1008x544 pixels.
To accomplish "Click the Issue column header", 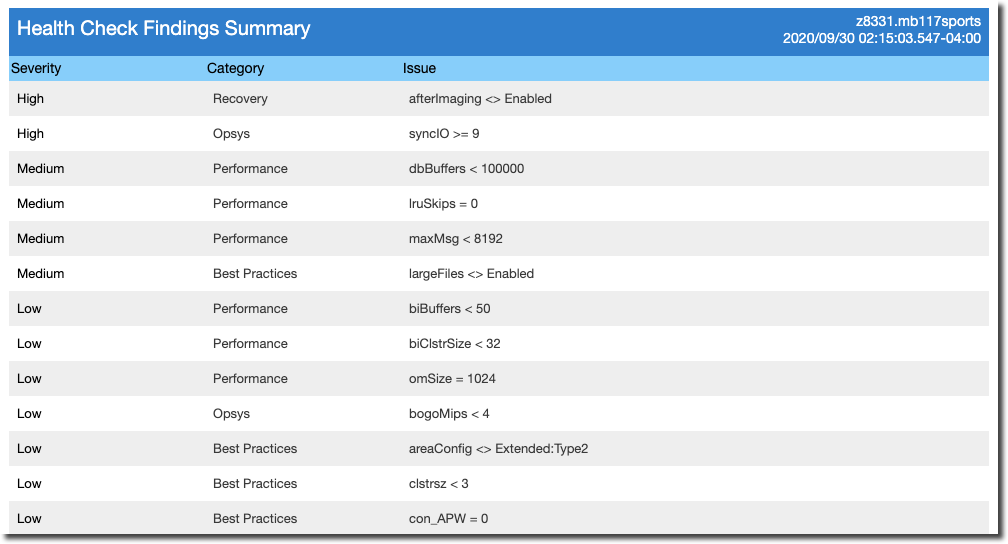I will tap(419, 68).
